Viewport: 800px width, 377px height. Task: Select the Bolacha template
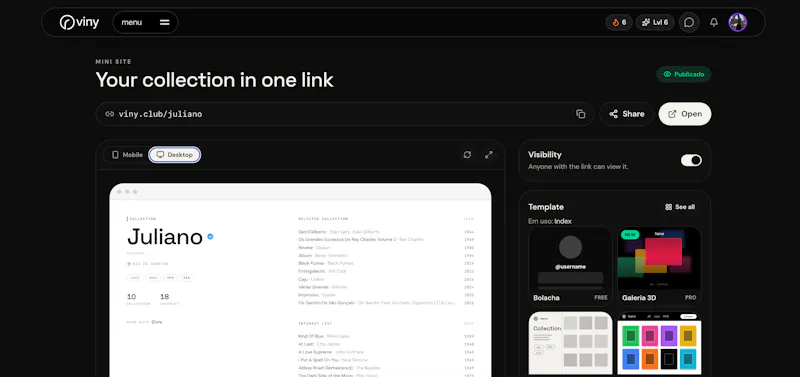tap(570, 266)
